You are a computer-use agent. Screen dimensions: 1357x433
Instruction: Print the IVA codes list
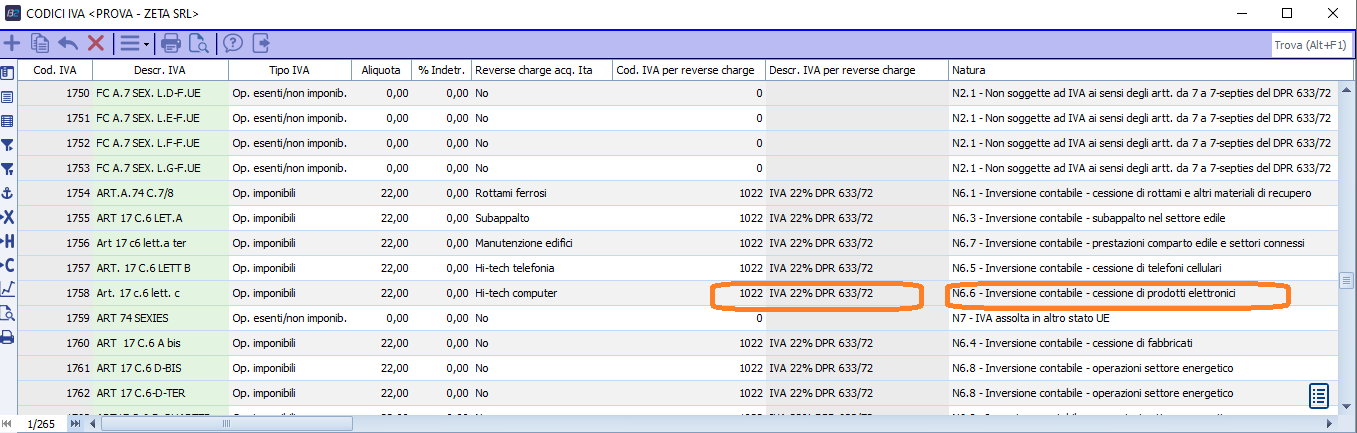click(171, 43)
